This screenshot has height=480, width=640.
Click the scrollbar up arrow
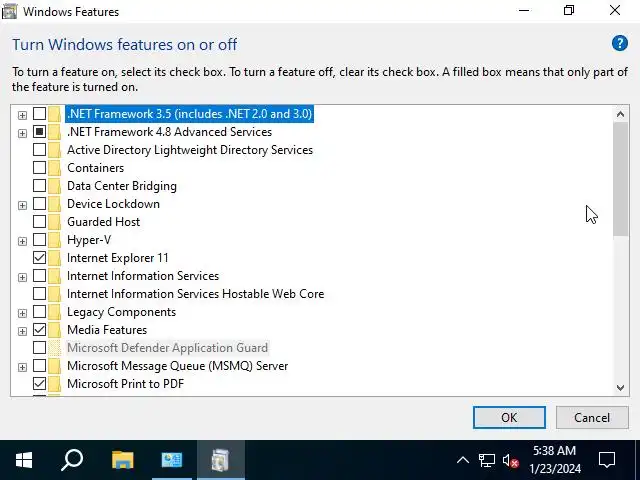coord(620,114)
